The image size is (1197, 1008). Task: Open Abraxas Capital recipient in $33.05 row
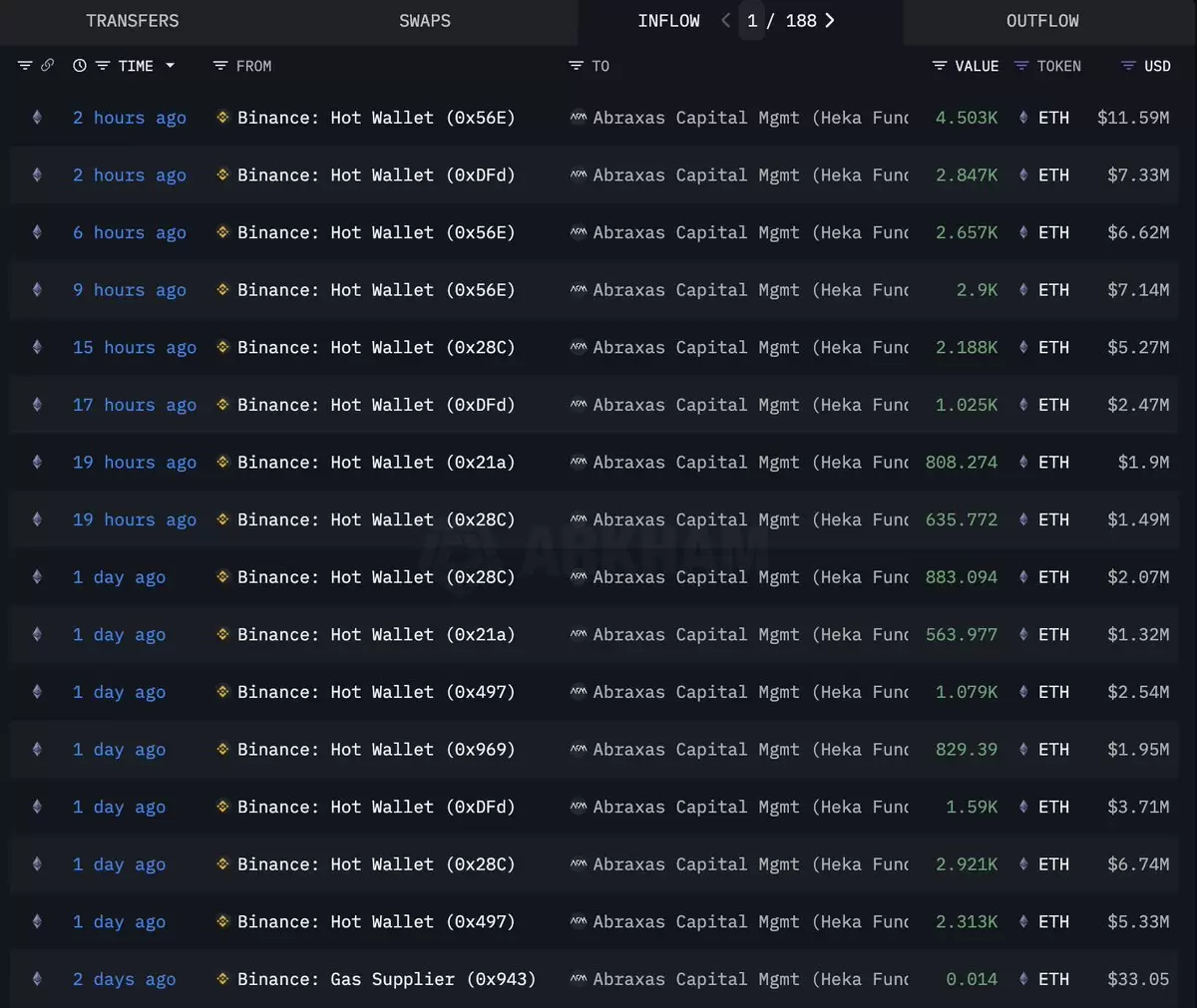[750, 979]
